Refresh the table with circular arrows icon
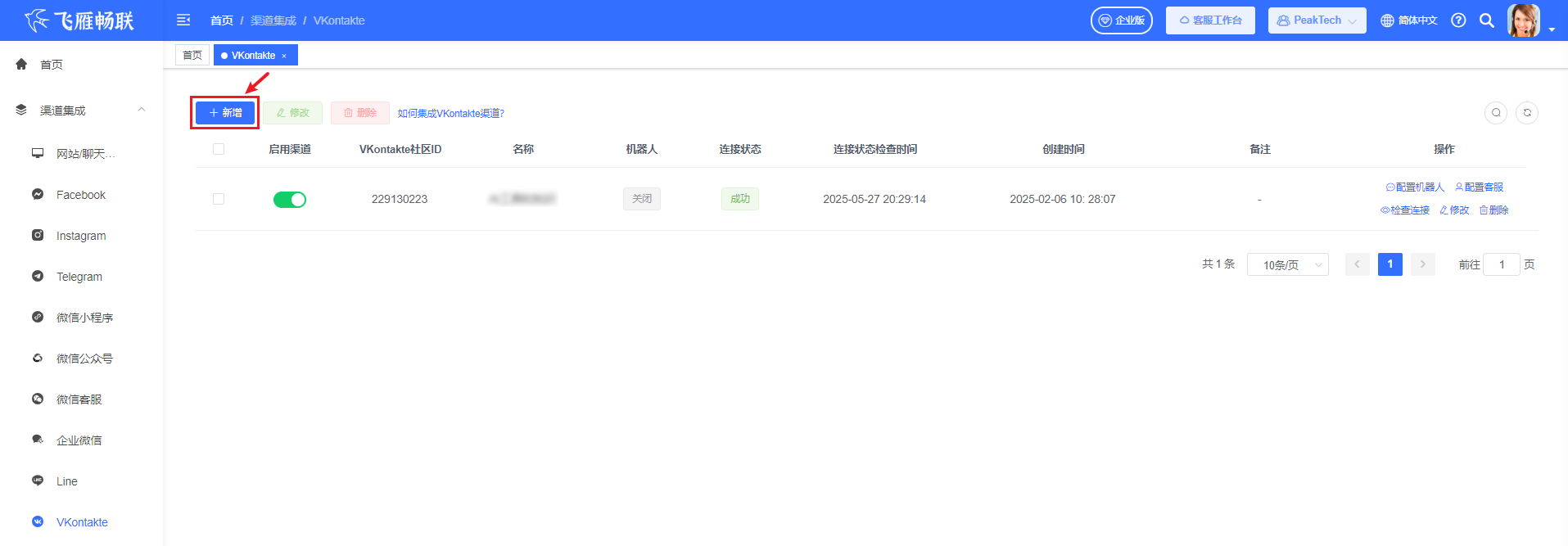 coord(1527,113)
